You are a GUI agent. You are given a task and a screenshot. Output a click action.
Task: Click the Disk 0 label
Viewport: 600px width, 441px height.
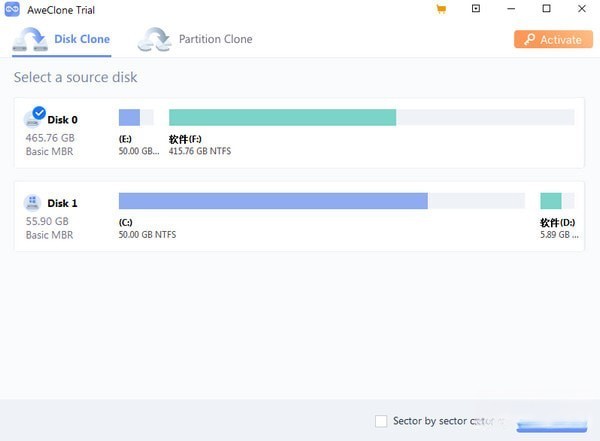(x=62, y=120)
